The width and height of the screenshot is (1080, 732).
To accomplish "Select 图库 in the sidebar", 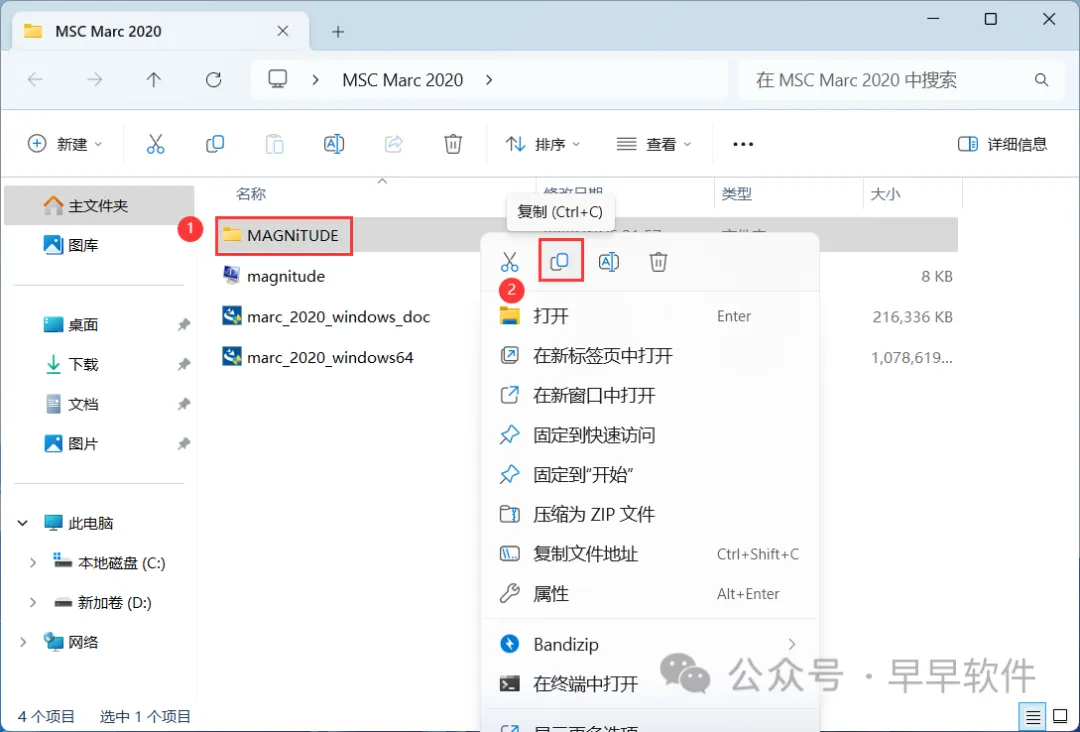I will 99,244.
